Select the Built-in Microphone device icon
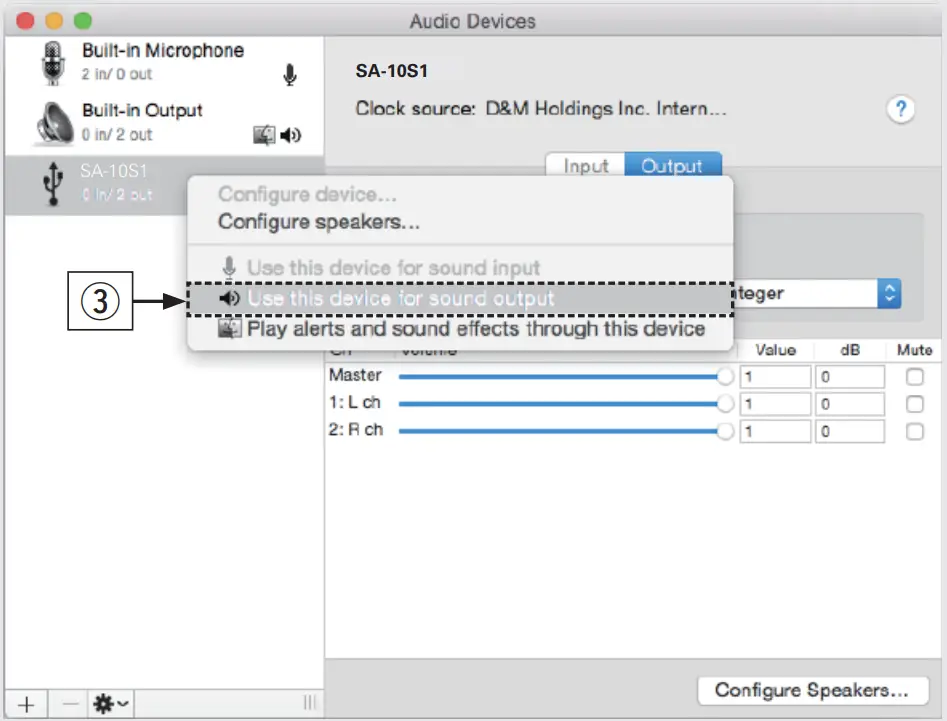 pyautogui.click(x=53, y=63)
